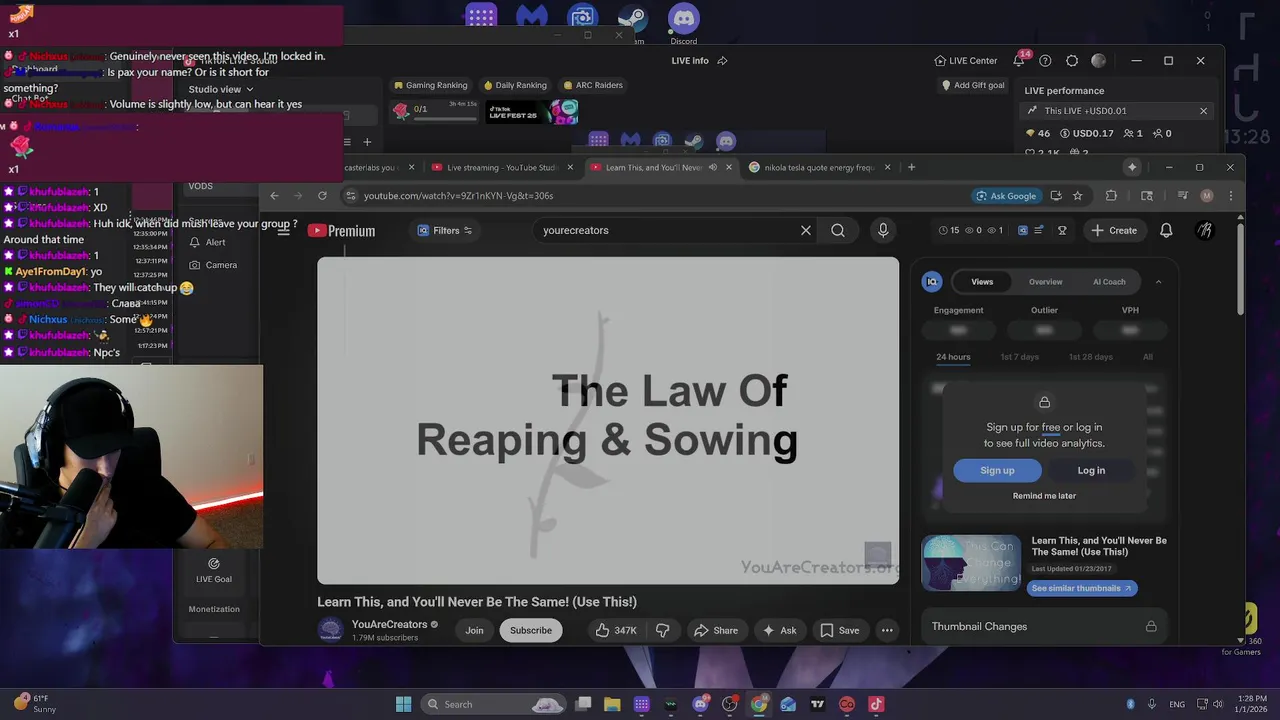Image resolution: width=1280 pixels, height=720 pixels.
Task: Open the trophy icon in YouTube header
Action: (x=1062, y=230)
